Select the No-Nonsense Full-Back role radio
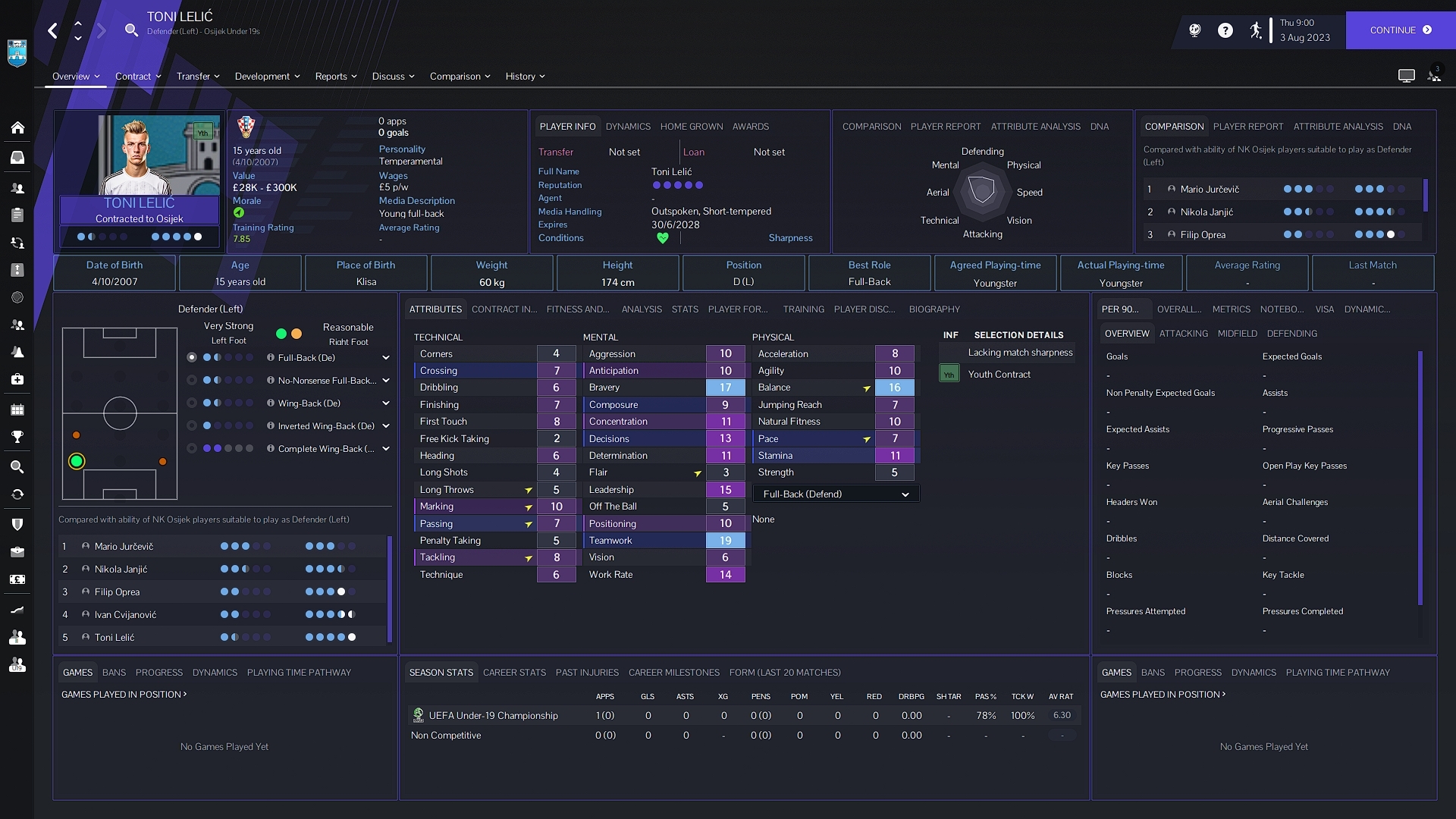Image resolution: width=1456 pixels, height=819 pixels. coord(192,380)
